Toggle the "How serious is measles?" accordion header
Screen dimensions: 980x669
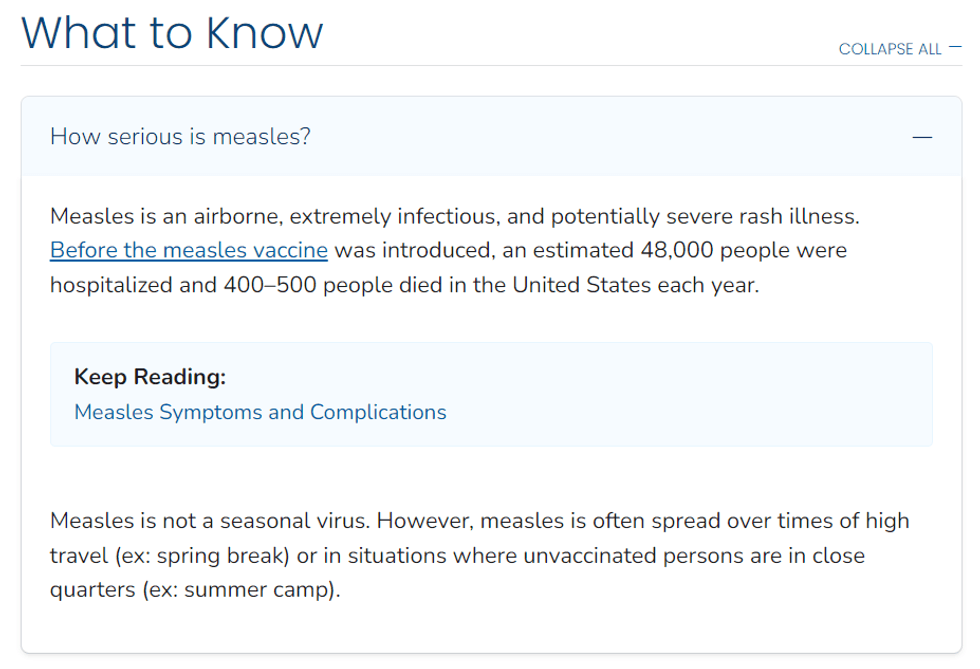click(180, 137)
